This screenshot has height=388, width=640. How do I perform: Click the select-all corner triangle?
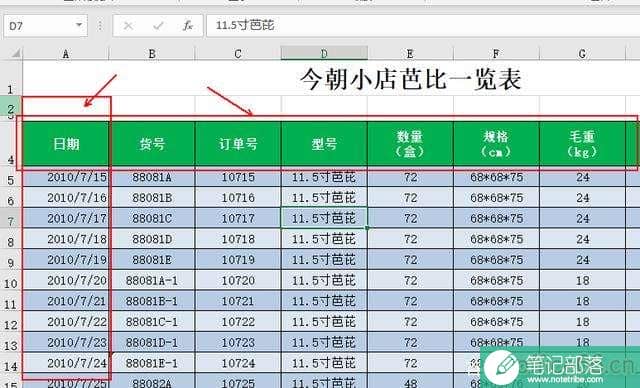(x=16, y=53)
